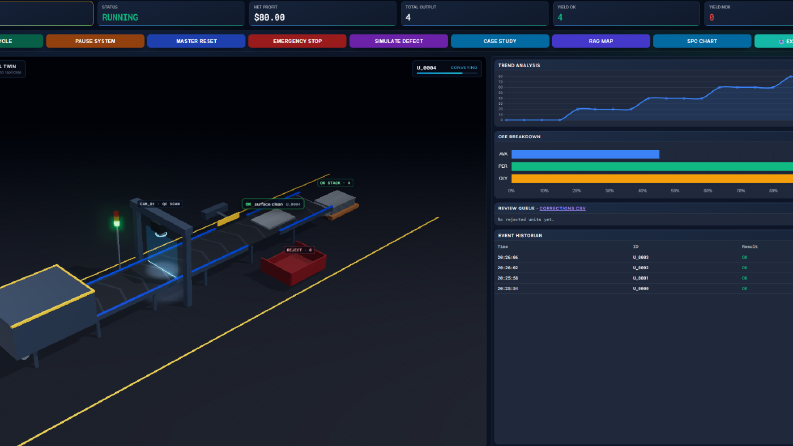Click the Total Output value card
This screenshot has width=793, height=446.
[x=474, y=13]
